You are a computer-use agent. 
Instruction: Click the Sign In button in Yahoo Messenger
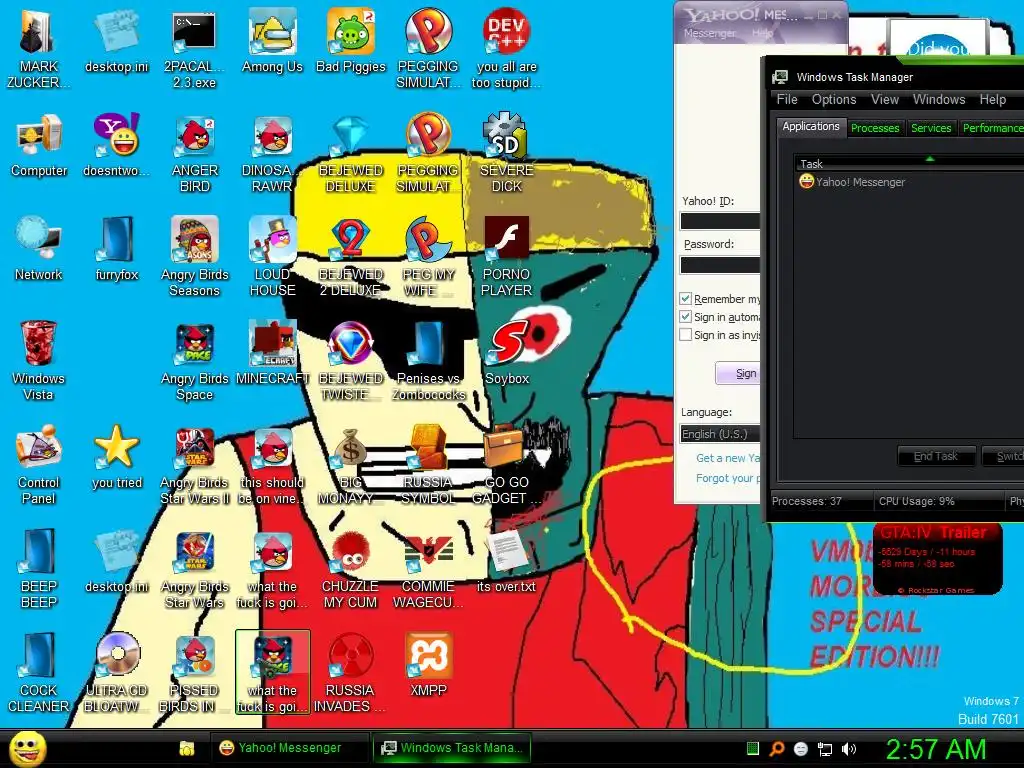739,374
